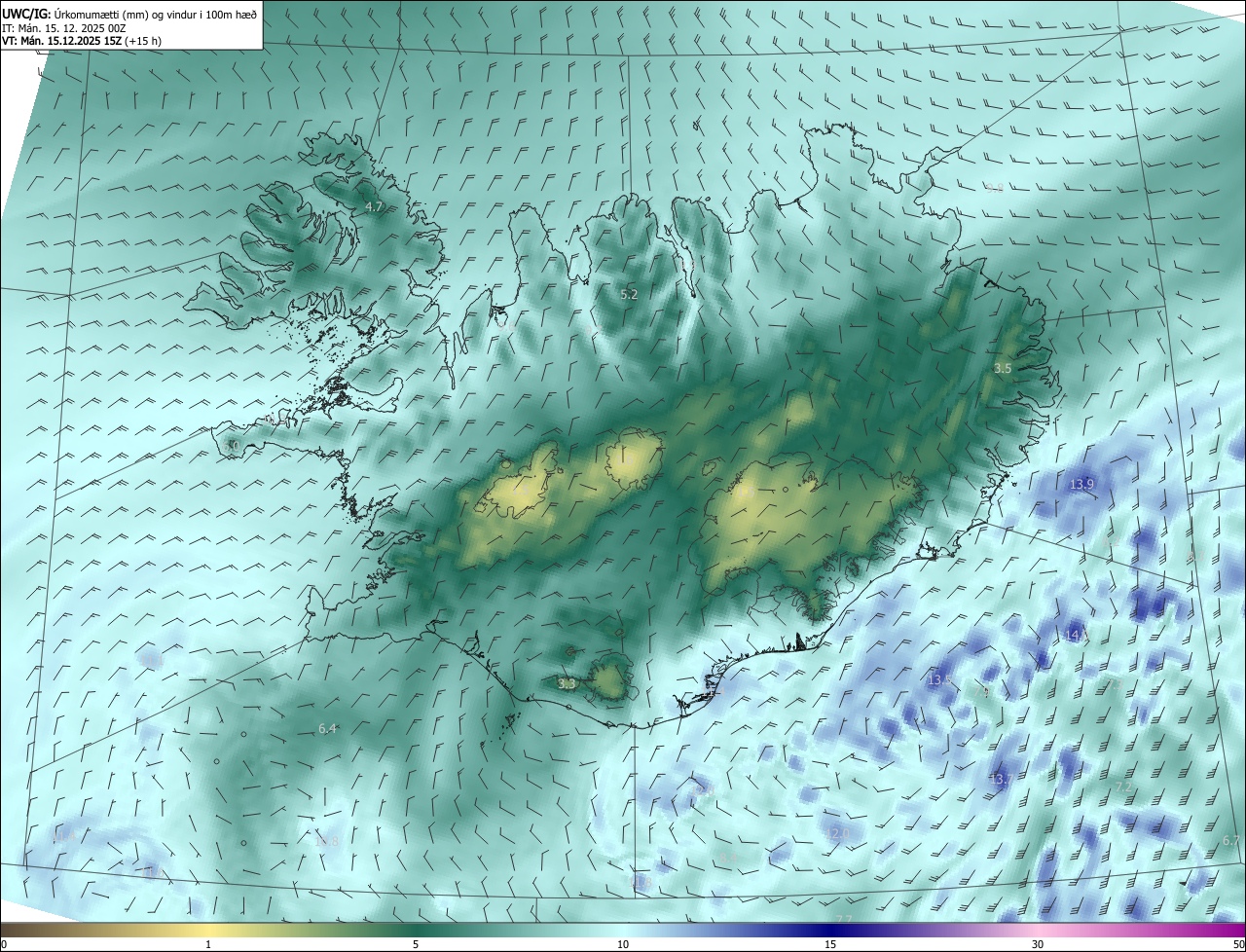Click the 6.7 value near the right edge
Viewport: 1246px width, 952px height.
1231,841
